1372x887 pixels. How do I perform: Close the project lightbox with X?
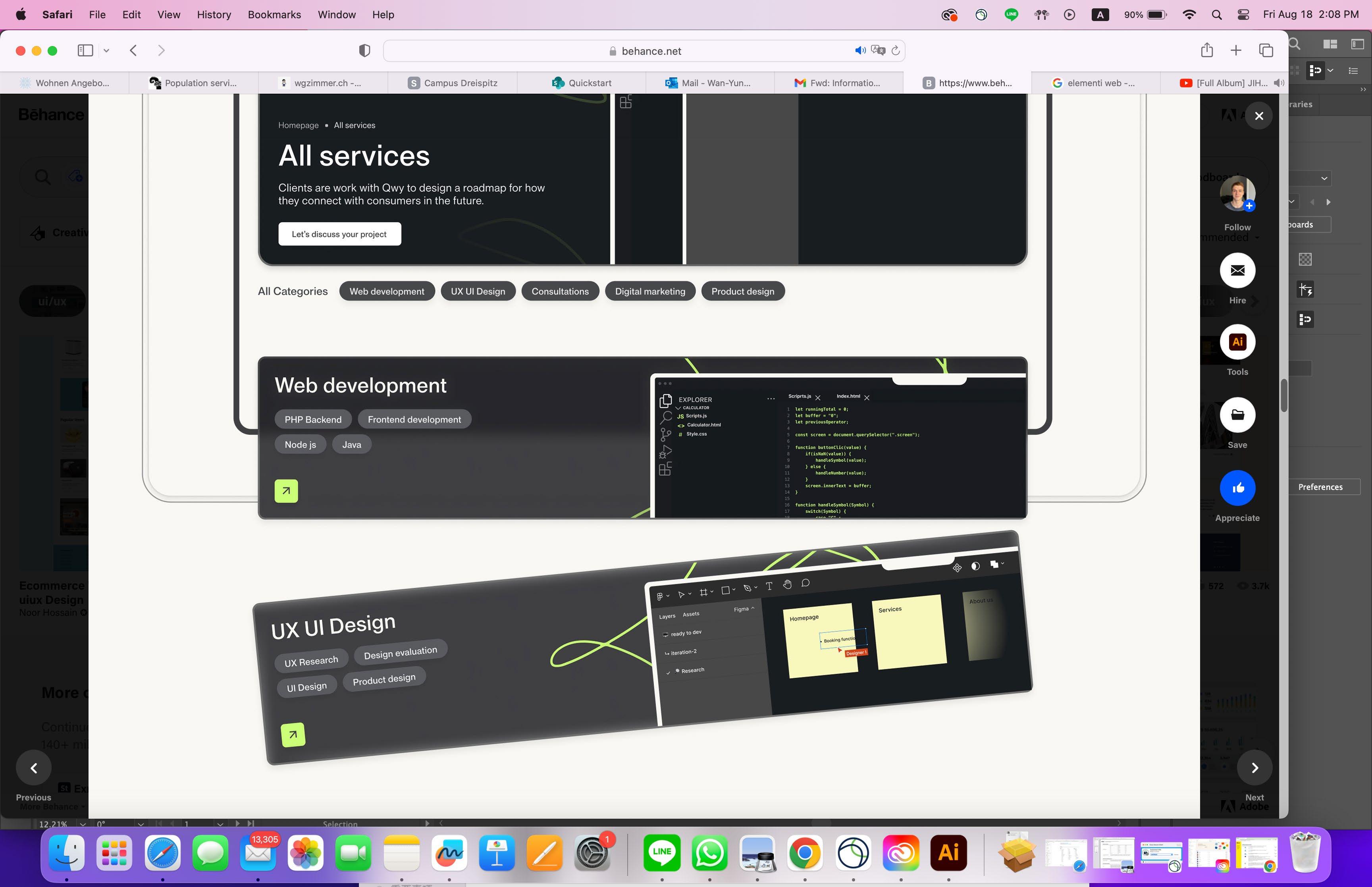click(x=1258, y=116)
